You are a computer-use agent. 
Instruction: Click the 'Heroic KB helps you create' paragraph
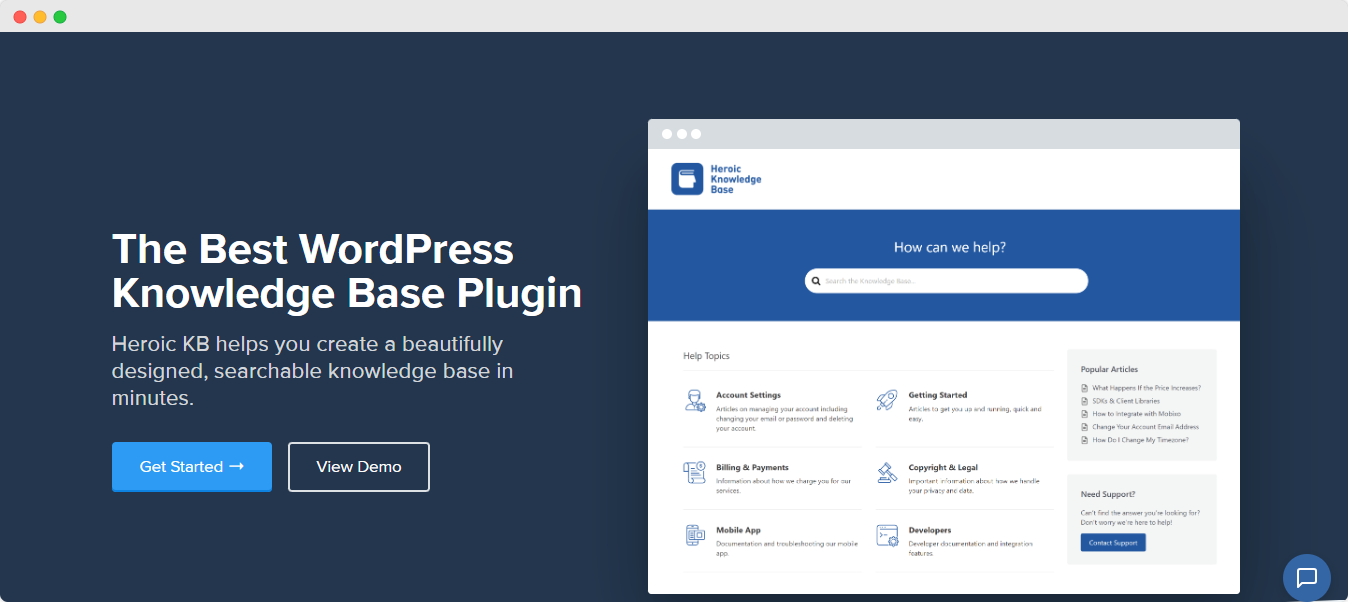click(313, 371)
